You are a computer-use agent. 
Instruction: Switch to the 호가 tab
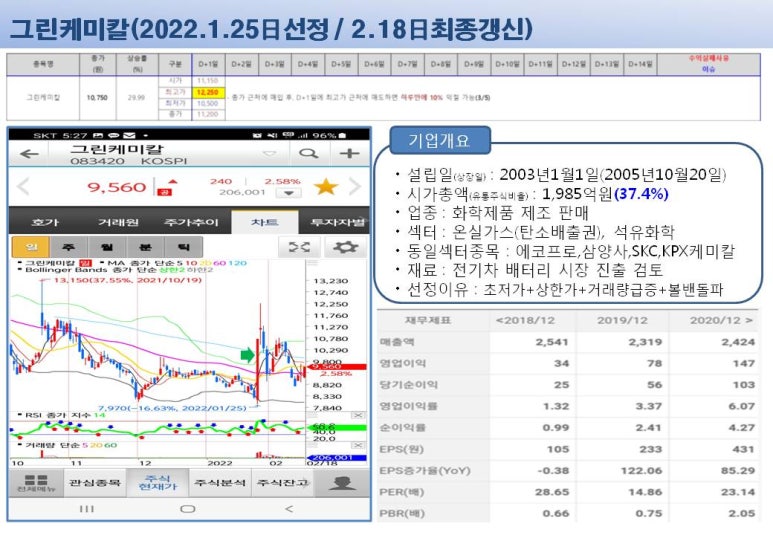point(45,222)
